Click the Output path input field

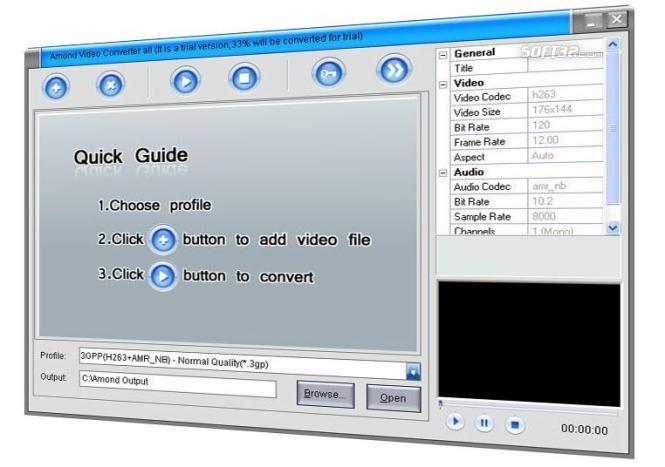tap(178, 384)
